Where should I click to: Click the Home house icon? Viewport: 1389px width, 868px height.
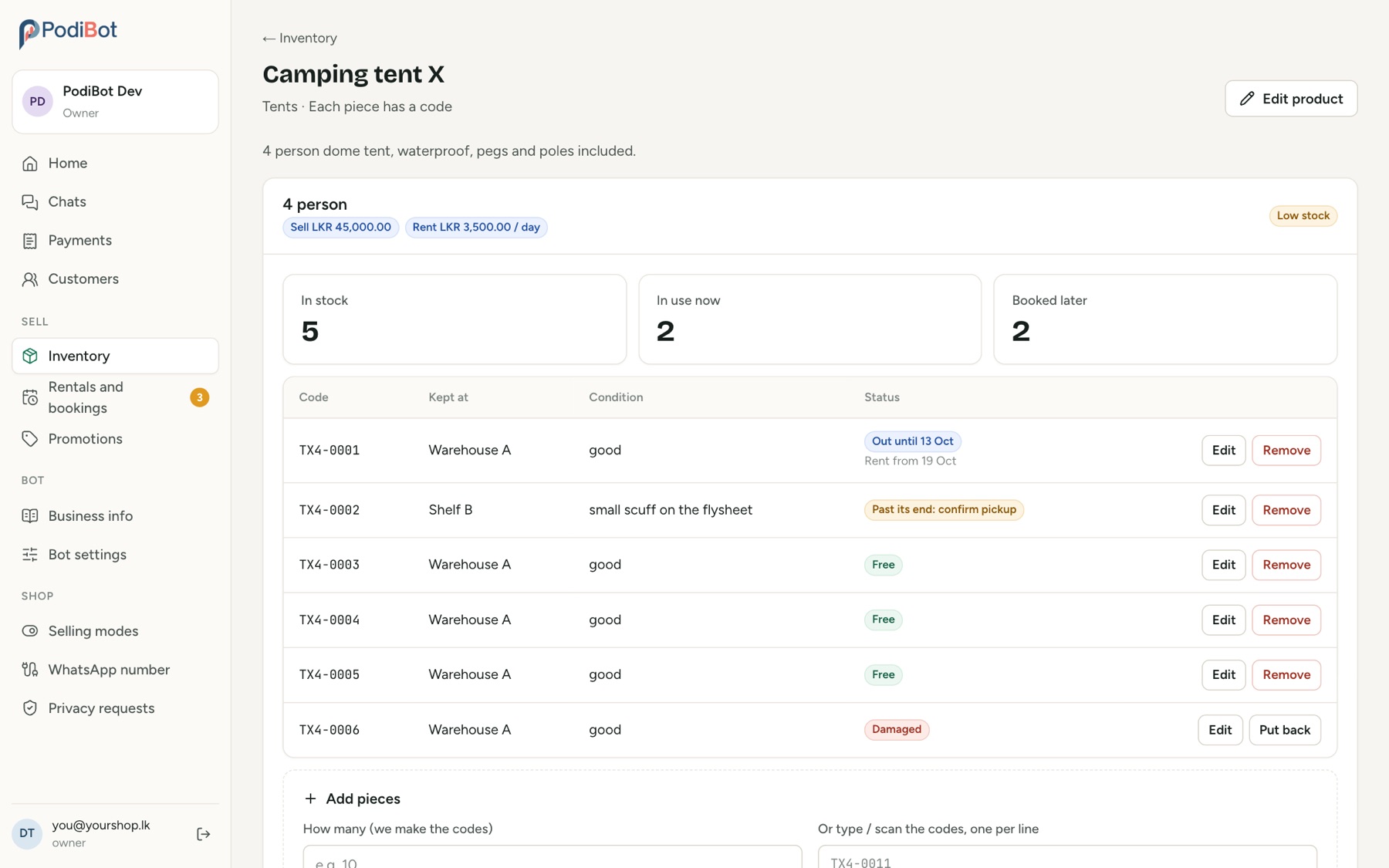[x=30, y=163]
